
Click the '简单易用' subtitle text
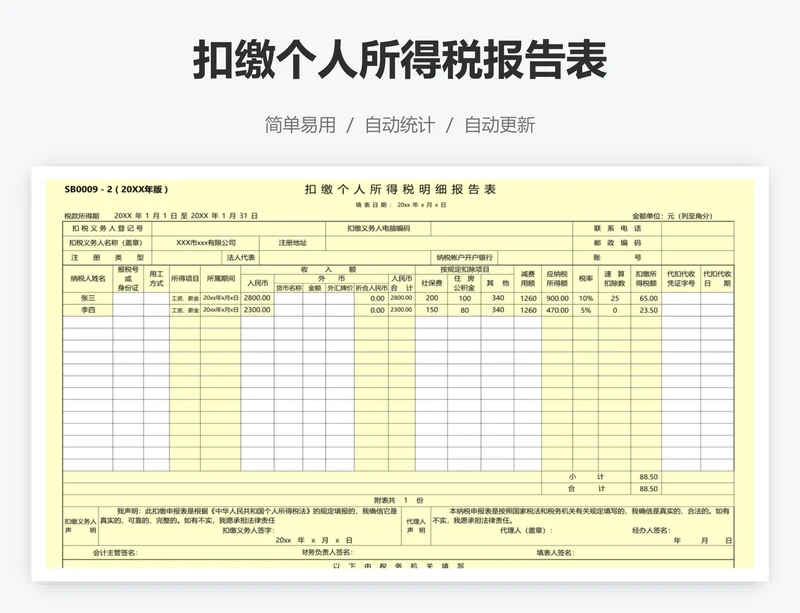300,125
